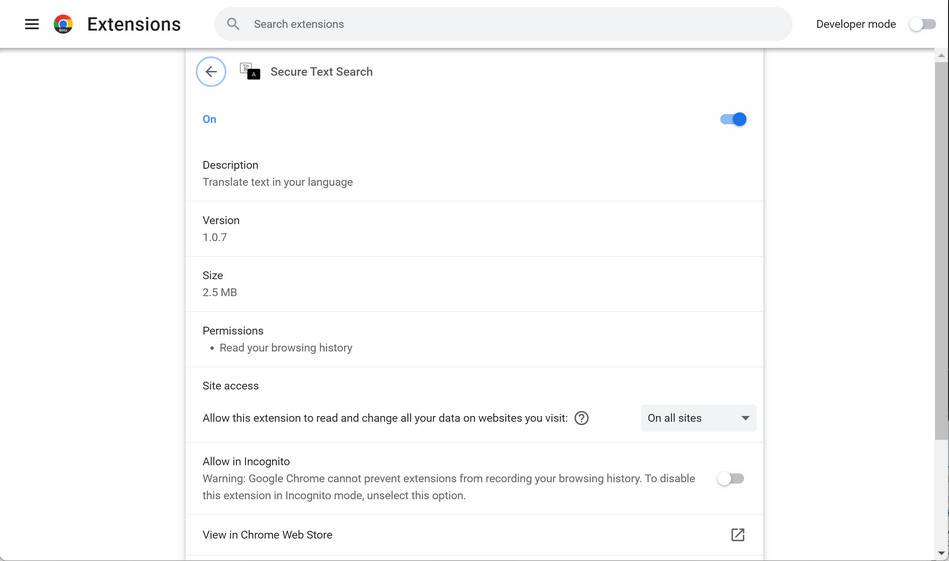This screenshot has height=561, width=949.
Task: Click the vertical scrollbar thumb
Action: 941,250
